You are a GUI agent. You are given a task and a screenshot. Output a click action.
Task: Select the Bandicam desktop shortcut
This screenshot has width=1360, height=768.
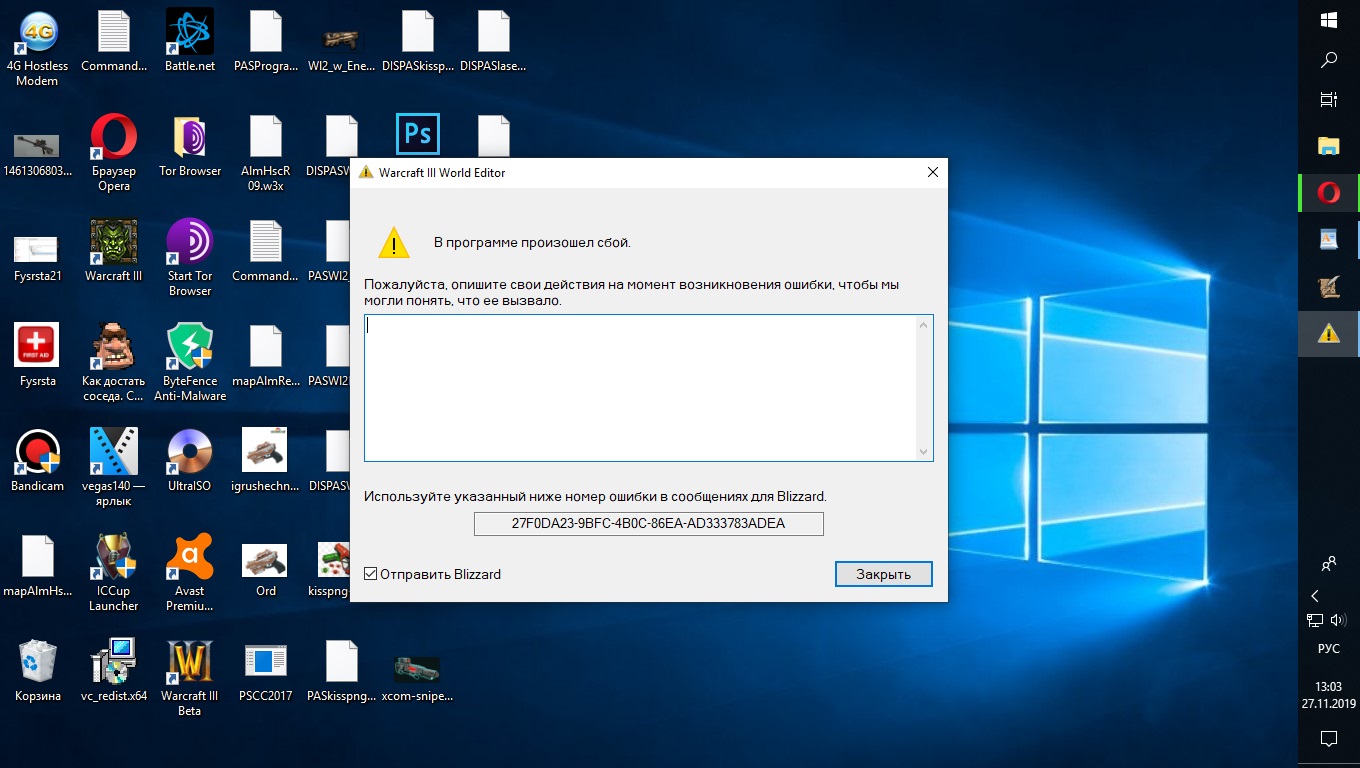click(x=38, y=462)
